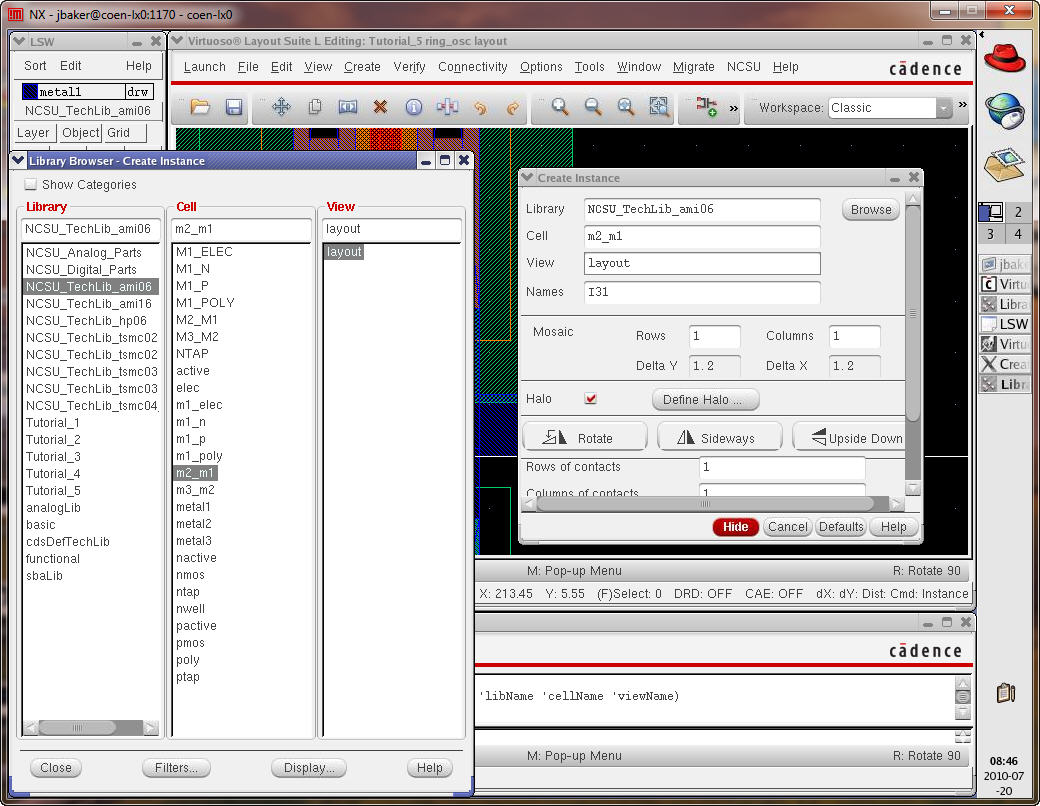The width and height of the screenshot is (1040, 806).
Task: Open the Verify menu
Action: (409, 67)
